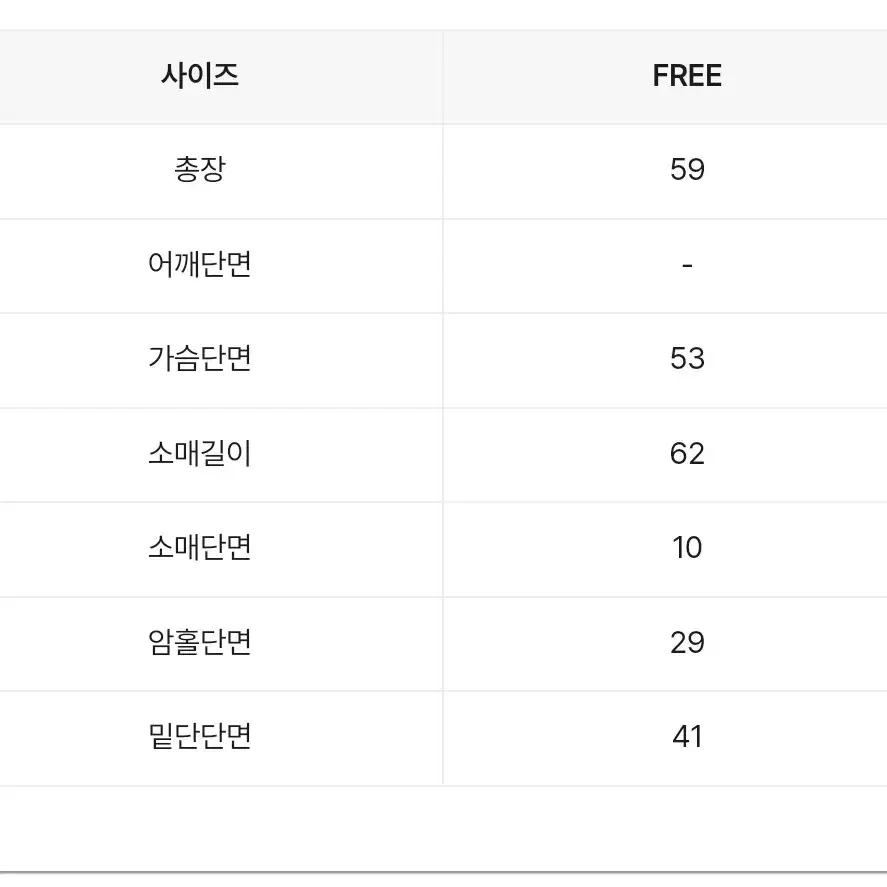Click the 밑단단면 value 41
This screenshot has width=887, height=887.
tap(687, 737)
